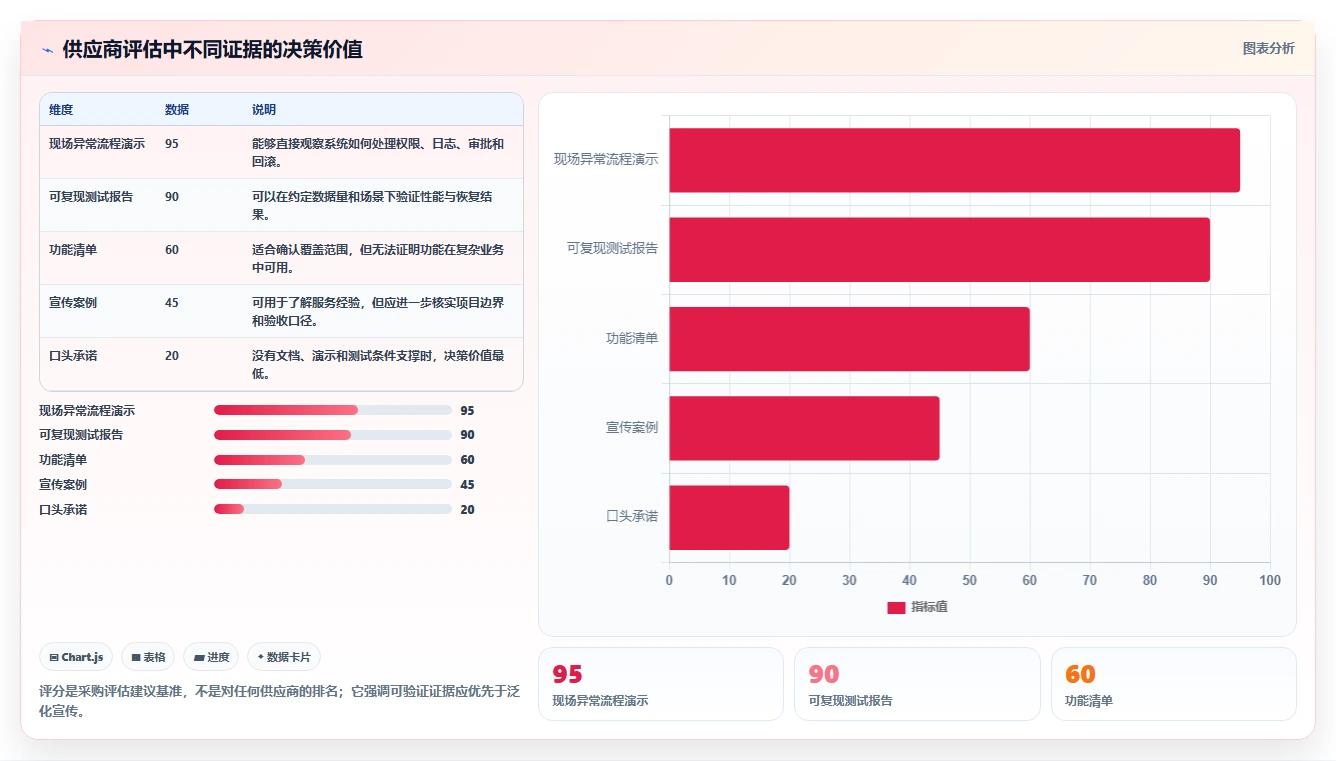This screenshot has height=761, width=1336.
Task: Click value 95 in the table
Action: (x=172, y=144)
